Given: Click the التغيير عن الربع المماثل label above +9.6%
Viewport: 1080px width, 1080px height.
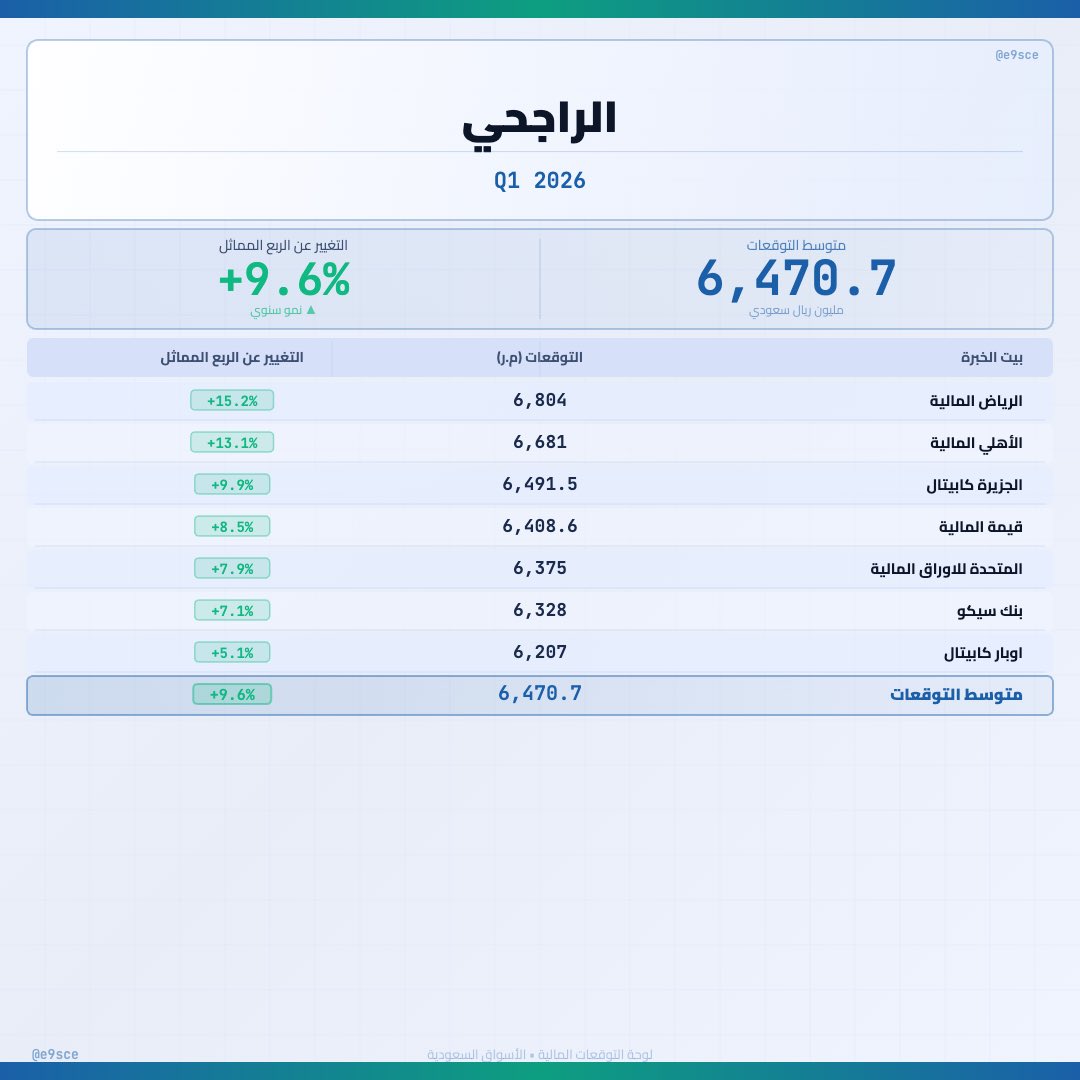Looking at the screenshot, I should pyautogui.click(x=283, y=245).
